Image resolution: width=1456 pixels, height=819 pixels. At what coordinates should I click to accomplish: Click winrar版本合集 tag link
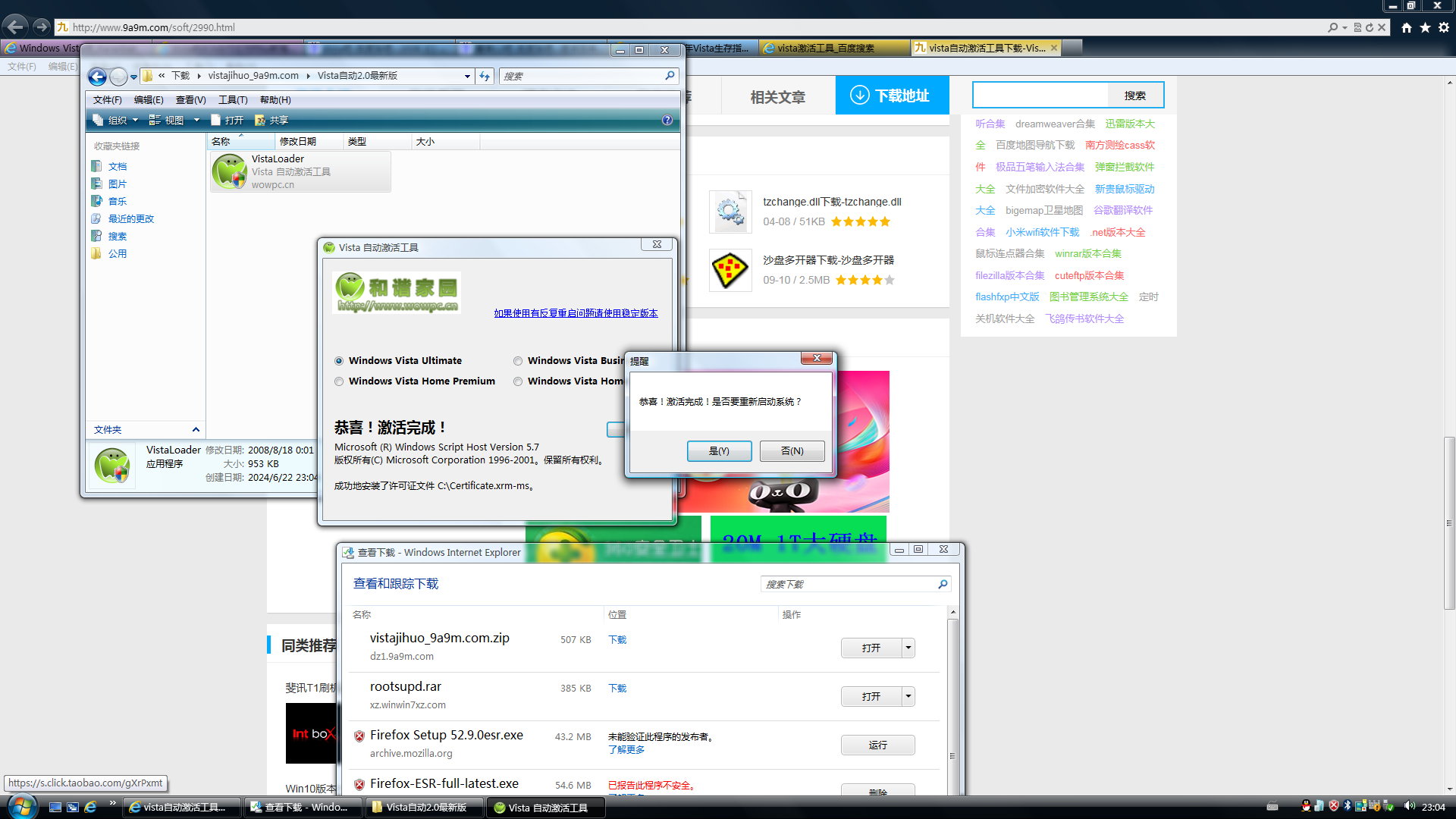pyautogui.click(x=1087, y=253)
